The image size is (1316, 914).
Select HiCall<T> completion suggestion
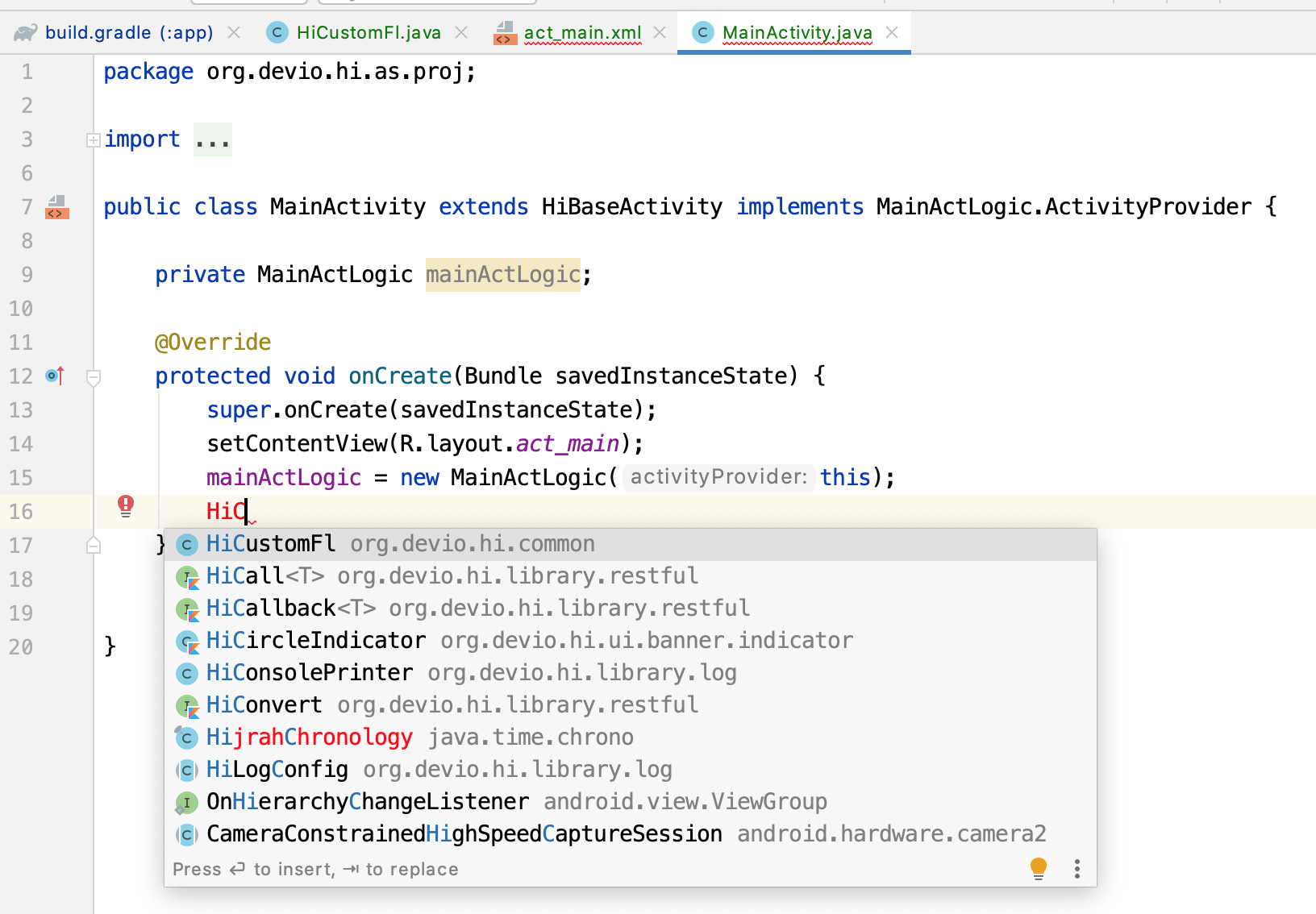[631, 576]
